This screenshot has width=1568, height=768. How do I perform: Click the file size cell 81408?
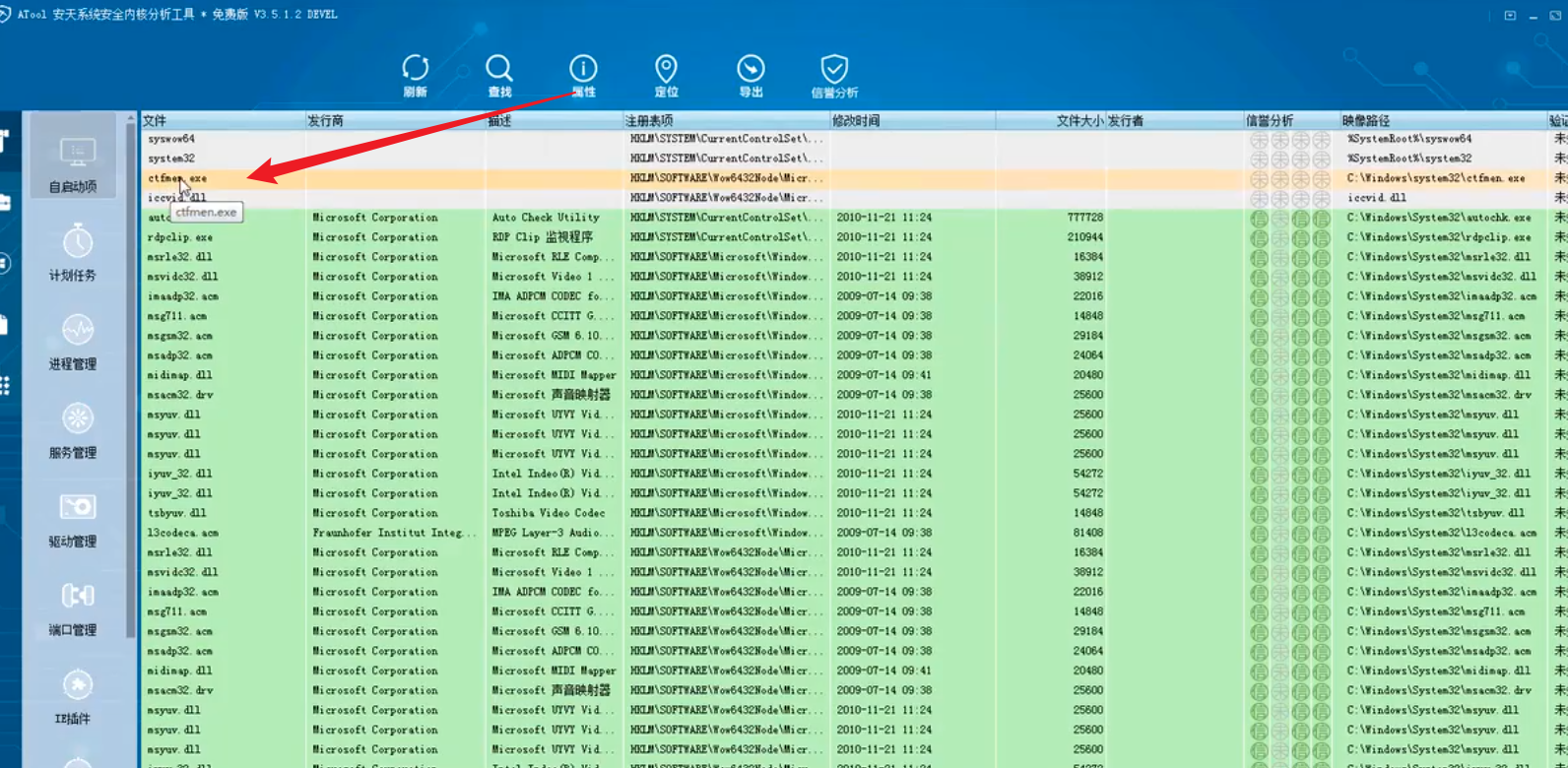click(x=1088, y=533)
